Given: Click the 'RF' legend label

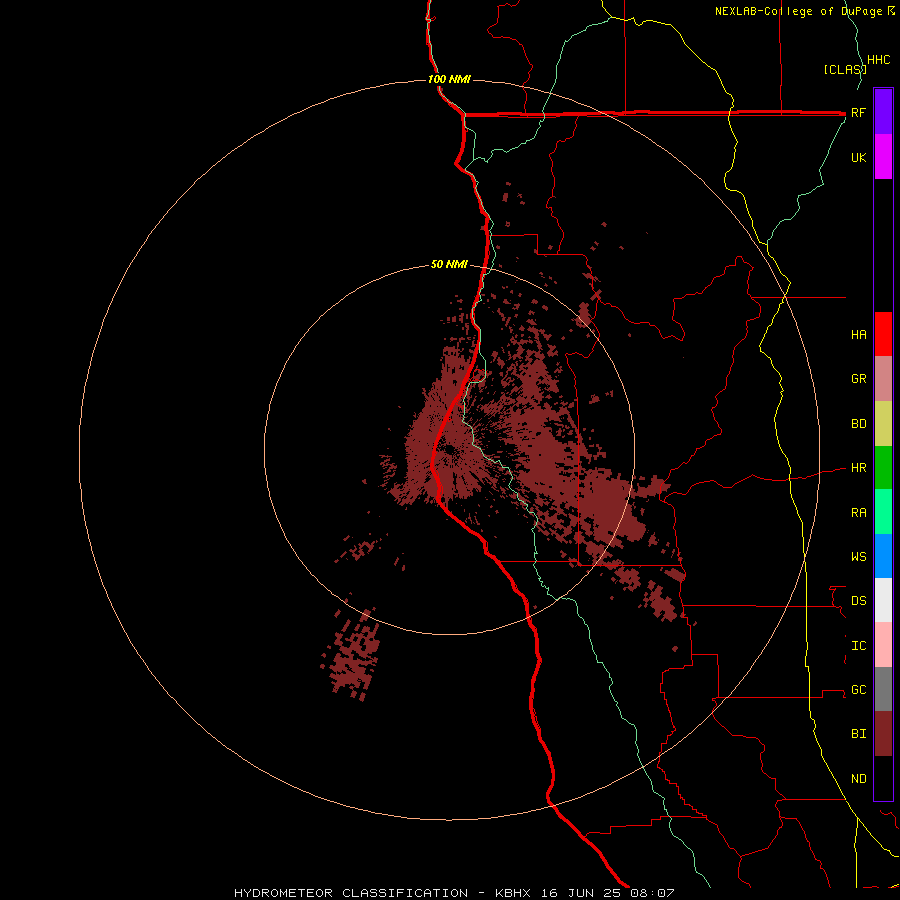Looking at the screenshot, I should pos(858,112).
